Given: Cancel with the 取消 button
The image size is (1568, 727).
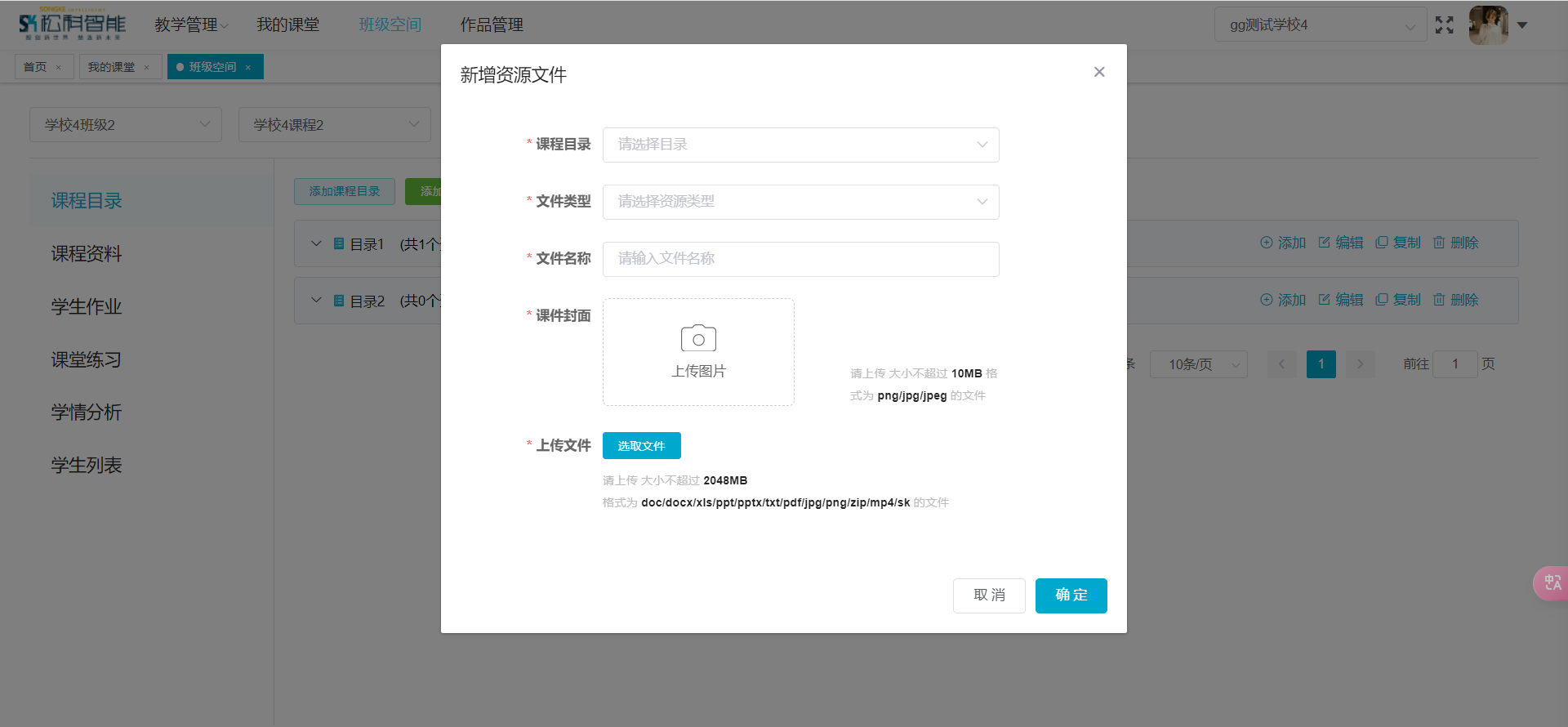Looking at the screenshot, I should pos(988,595).
